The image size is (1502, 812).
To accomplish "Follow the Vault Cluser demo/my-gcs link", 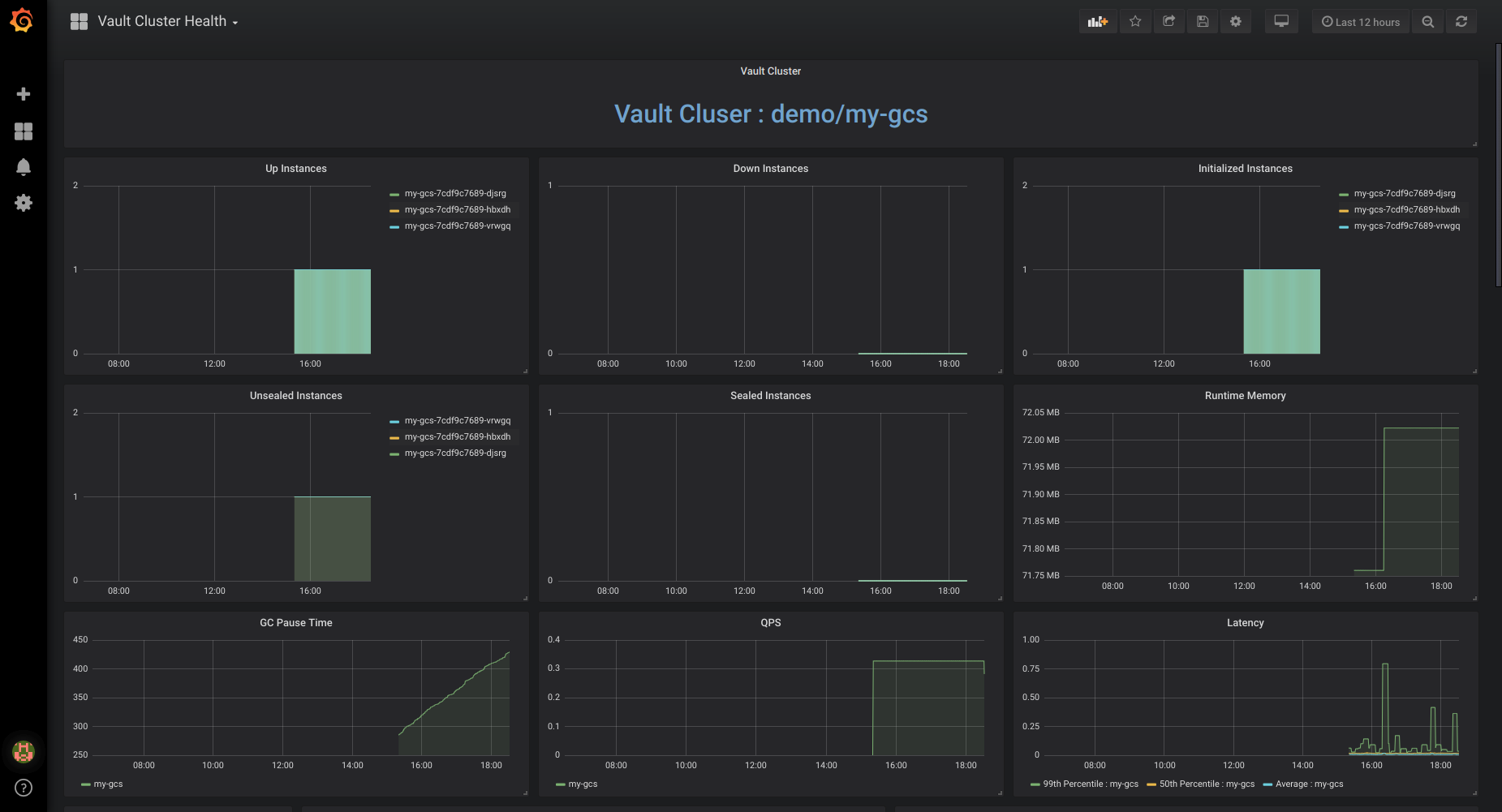I will pyautogui.click(x=770, y=114).
